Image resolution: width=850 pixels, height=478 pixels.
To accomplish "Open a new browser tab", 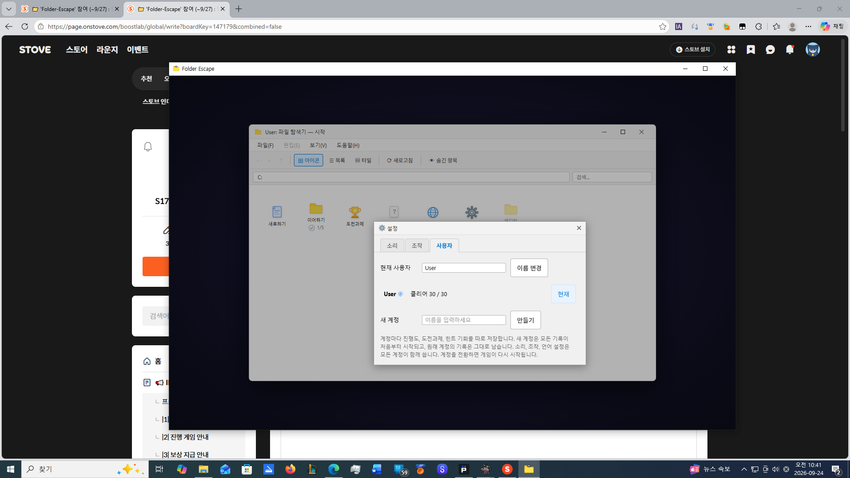I will point(239,9).
